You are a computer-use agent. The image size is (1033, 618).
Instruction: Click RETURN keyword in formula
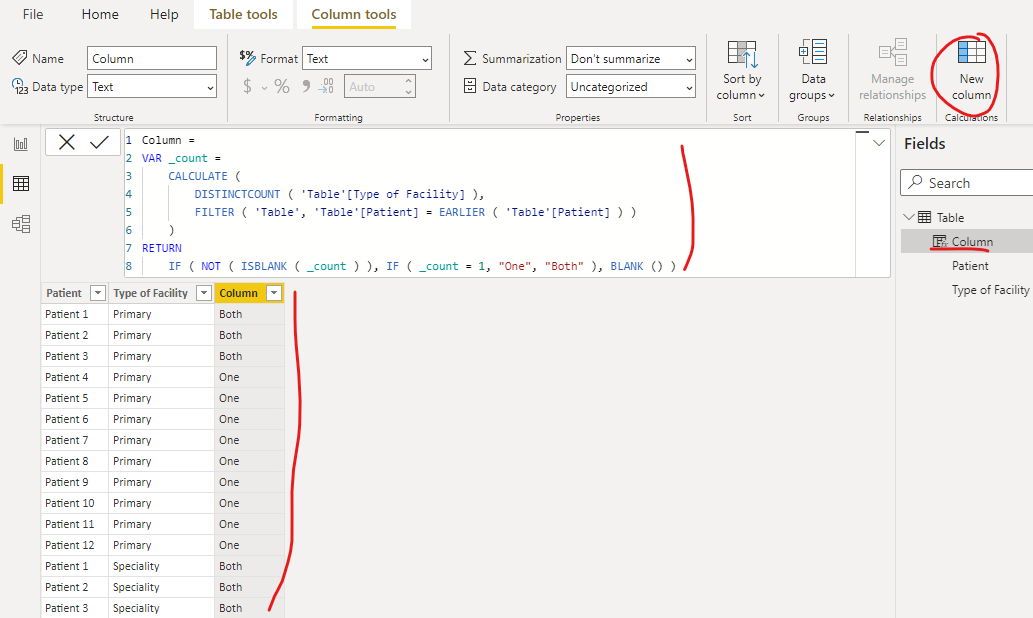161,248
